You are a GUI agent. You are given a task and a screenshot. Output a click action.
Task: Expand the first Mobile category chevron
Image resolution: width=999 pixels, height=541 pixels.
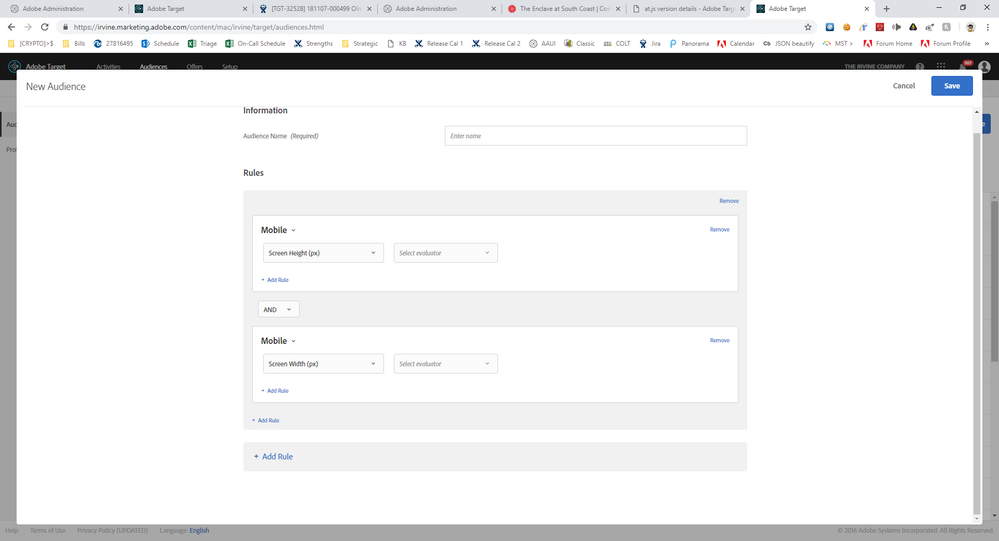click(x=293, y=231)
